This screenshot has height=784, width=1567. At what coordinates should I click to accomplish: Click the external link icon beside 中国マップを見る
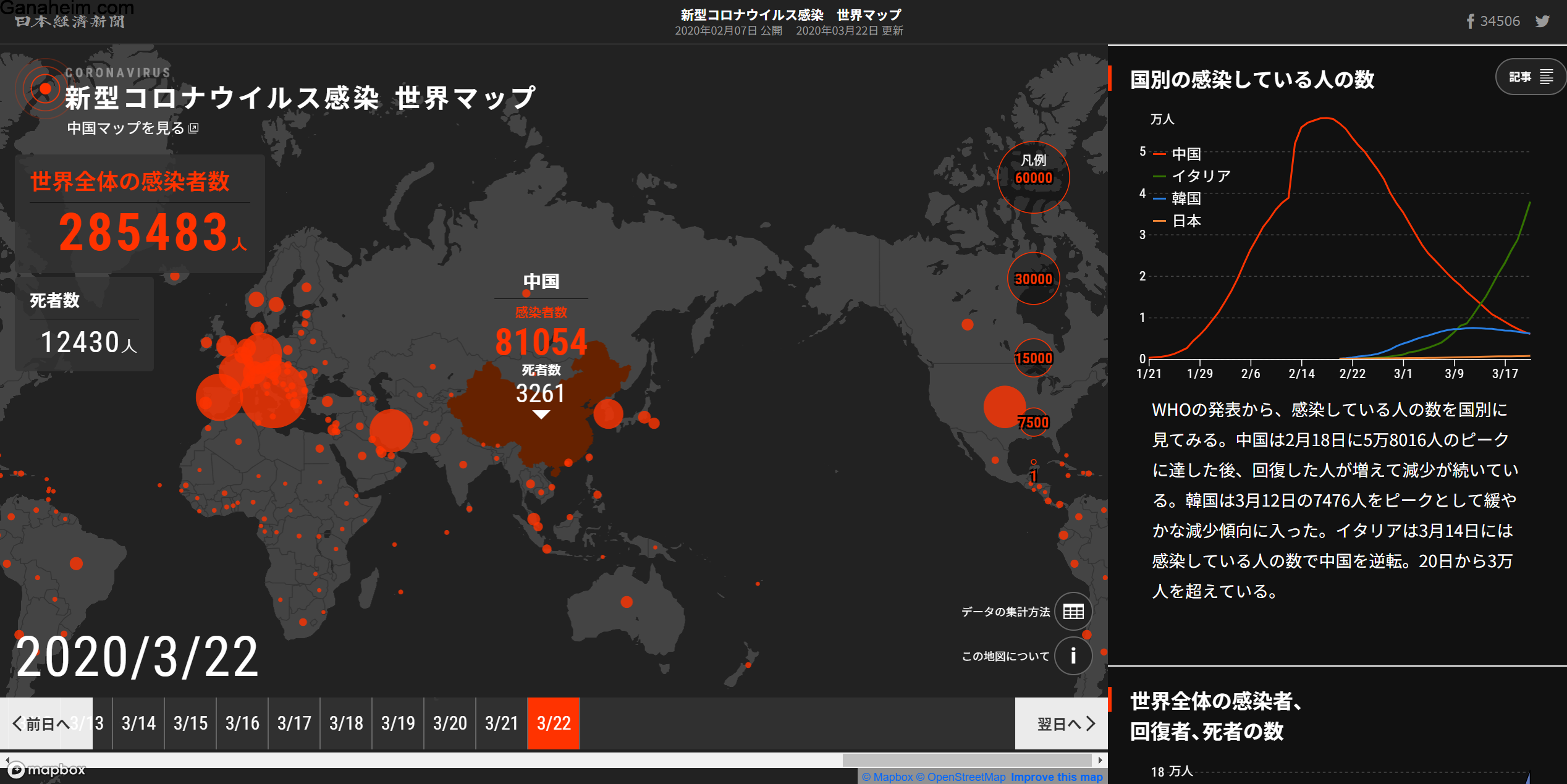(x=194, y=128)
